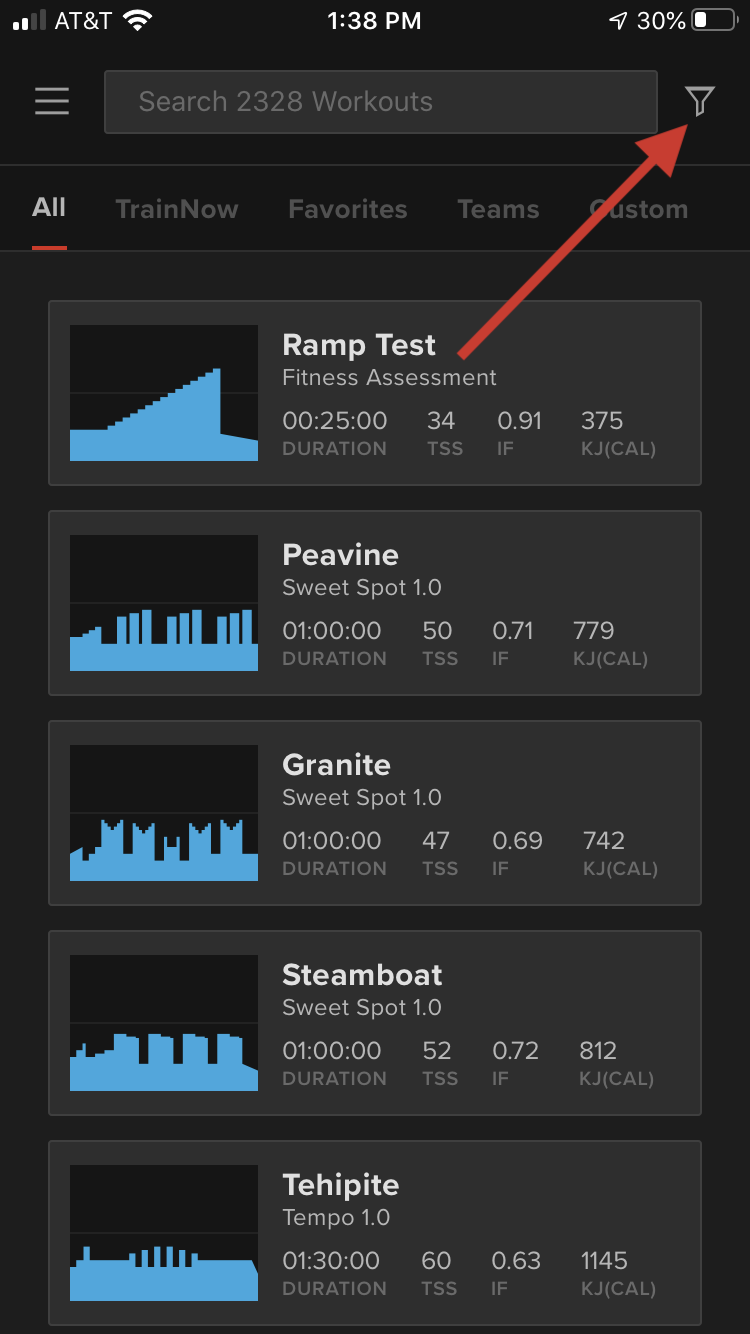
Task: Open the Favorites tab
Action: [348, 209]
